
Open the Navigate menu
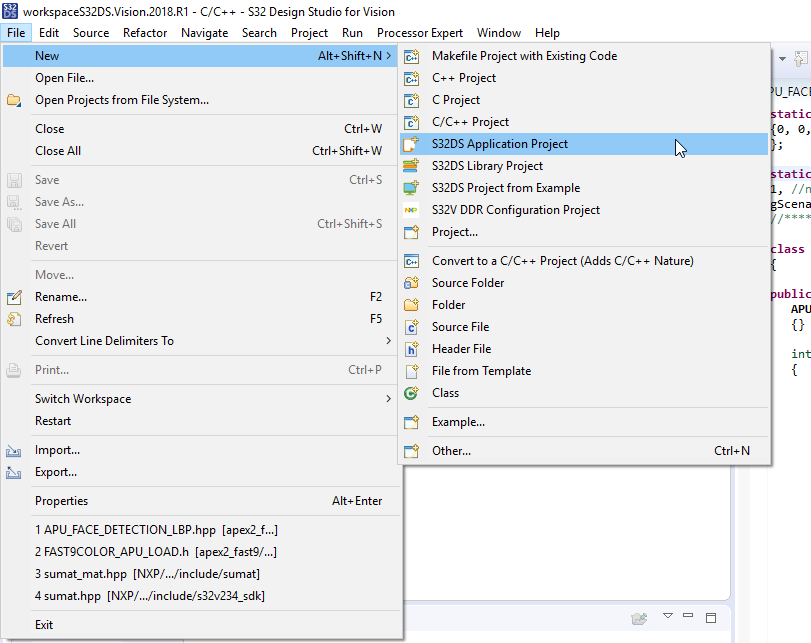point(204,33)
